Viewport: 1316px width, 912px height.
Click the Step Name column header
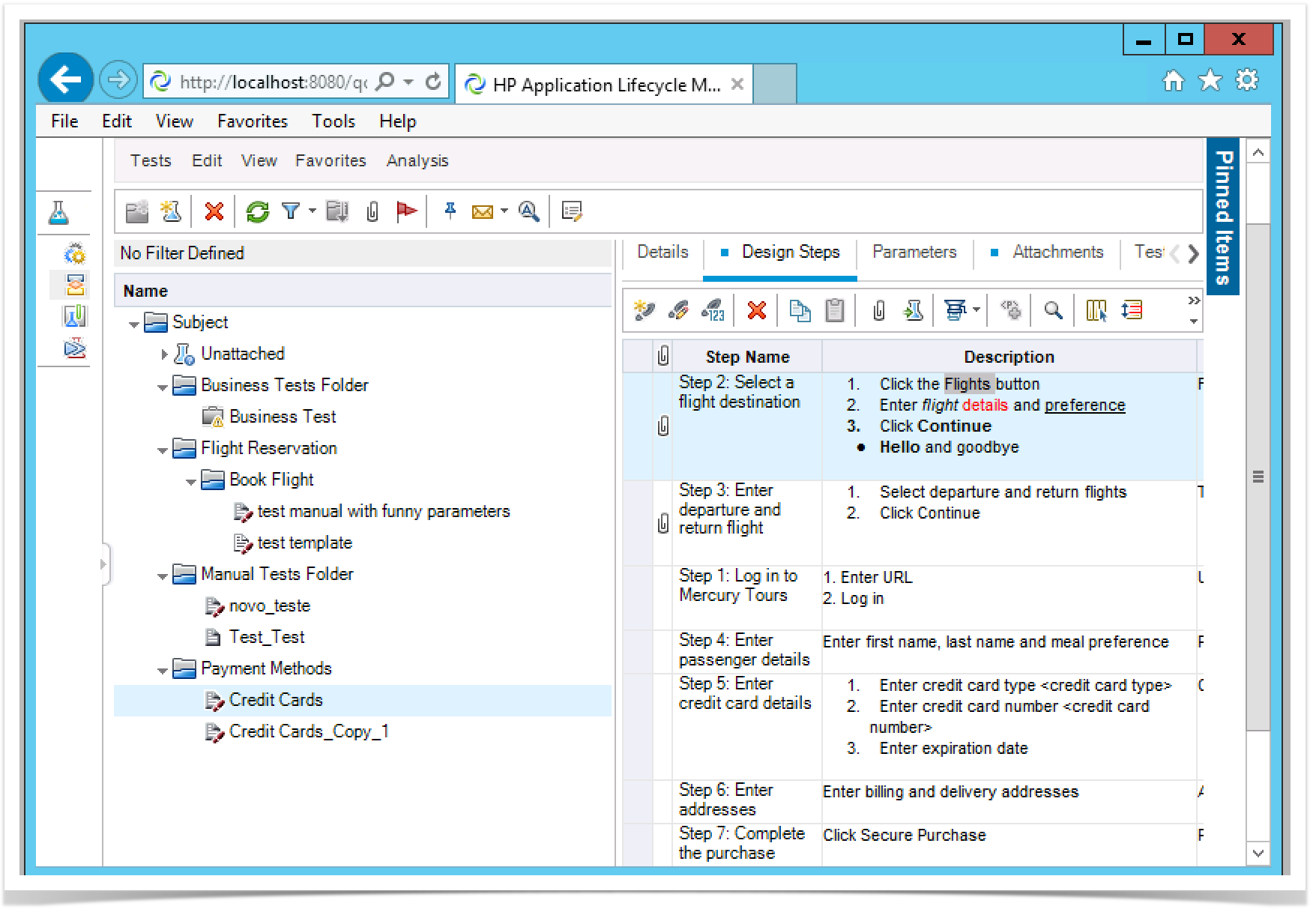click(x=747, y=357)
